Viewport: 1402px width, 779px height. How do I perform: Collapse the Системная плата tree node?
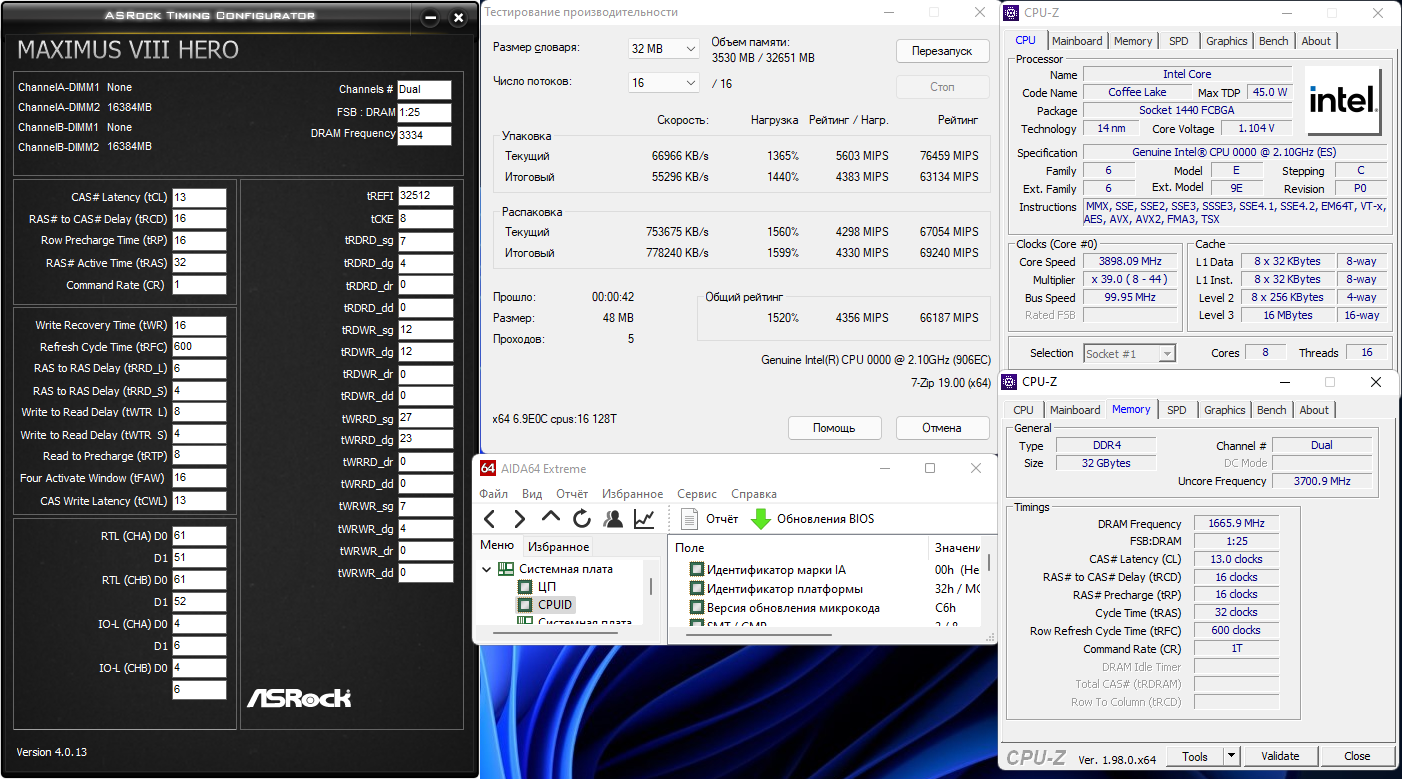pos(487,569)
